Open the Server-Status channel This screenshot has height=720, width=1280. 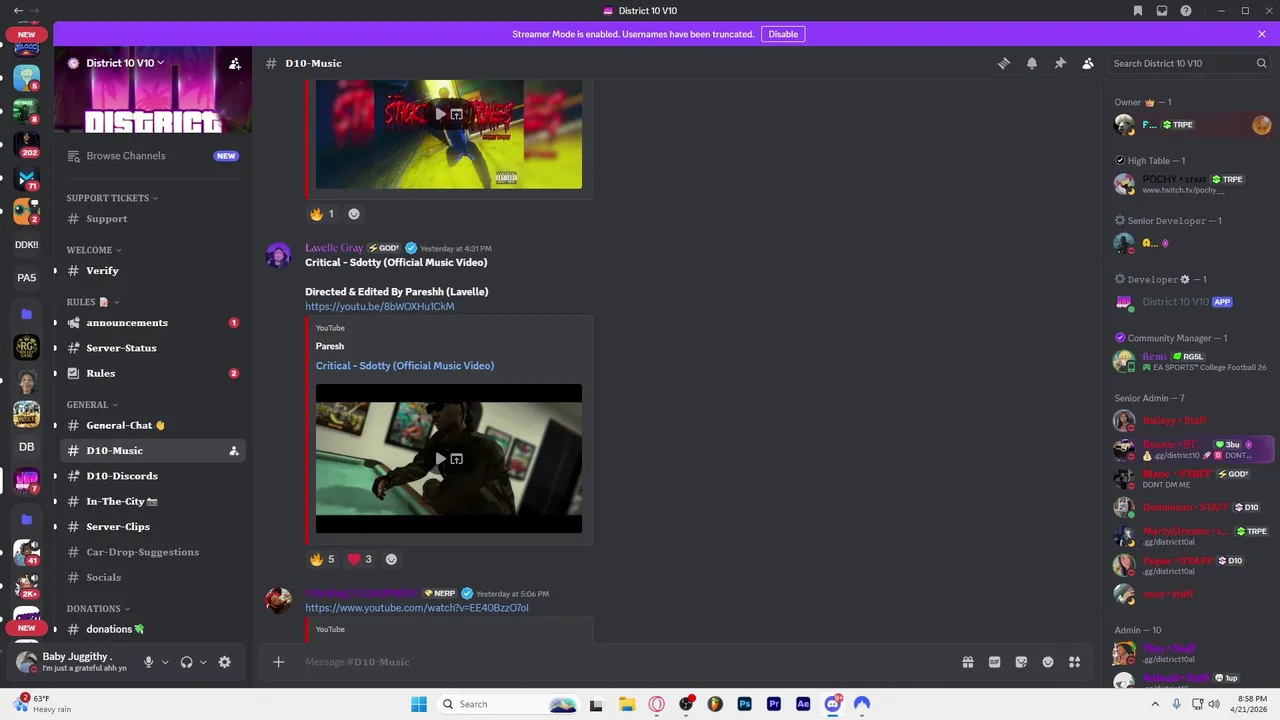[x=153, y=348]
